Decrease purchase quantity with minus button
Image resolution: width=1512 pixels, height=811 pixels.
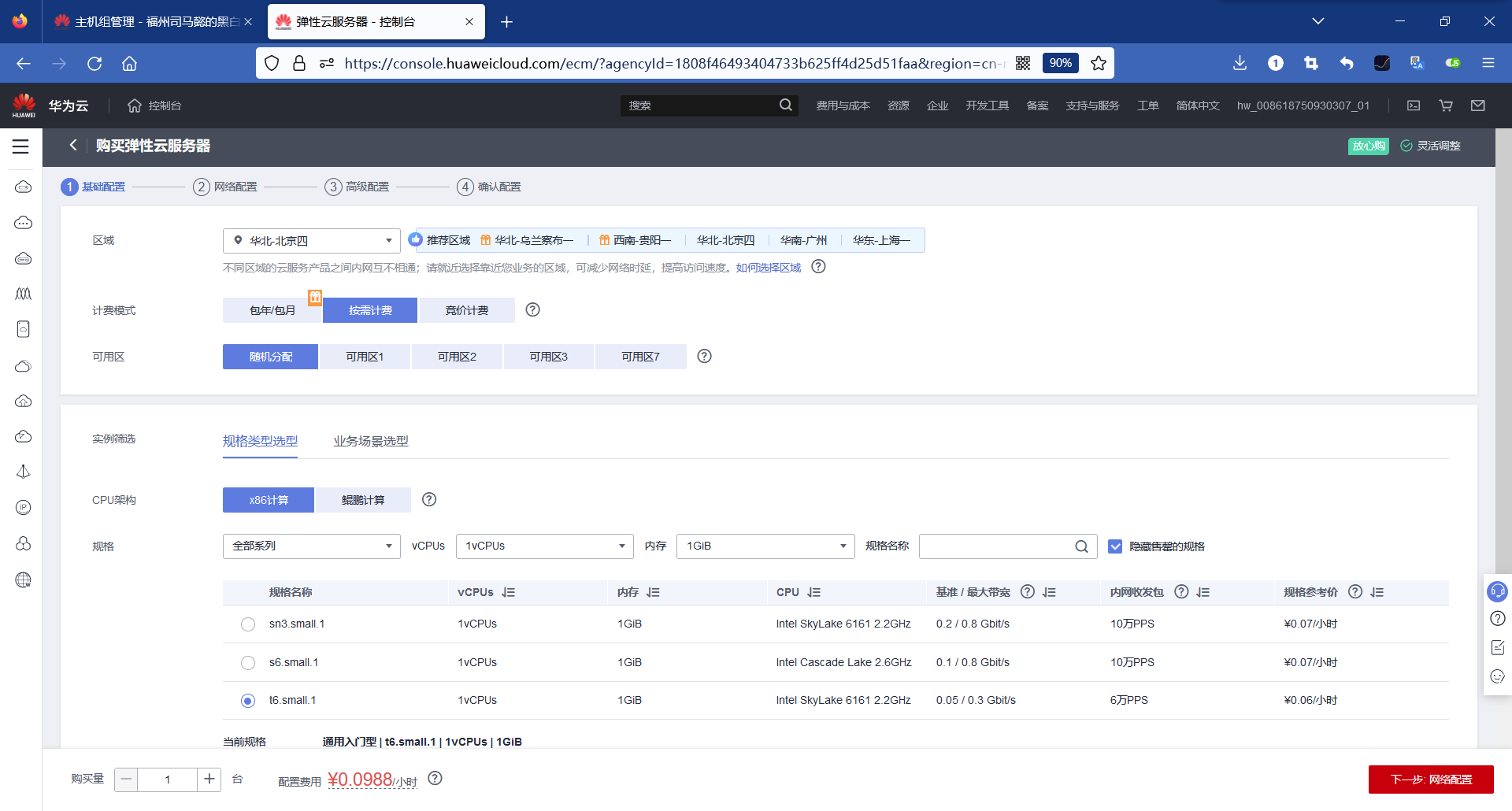126,780
